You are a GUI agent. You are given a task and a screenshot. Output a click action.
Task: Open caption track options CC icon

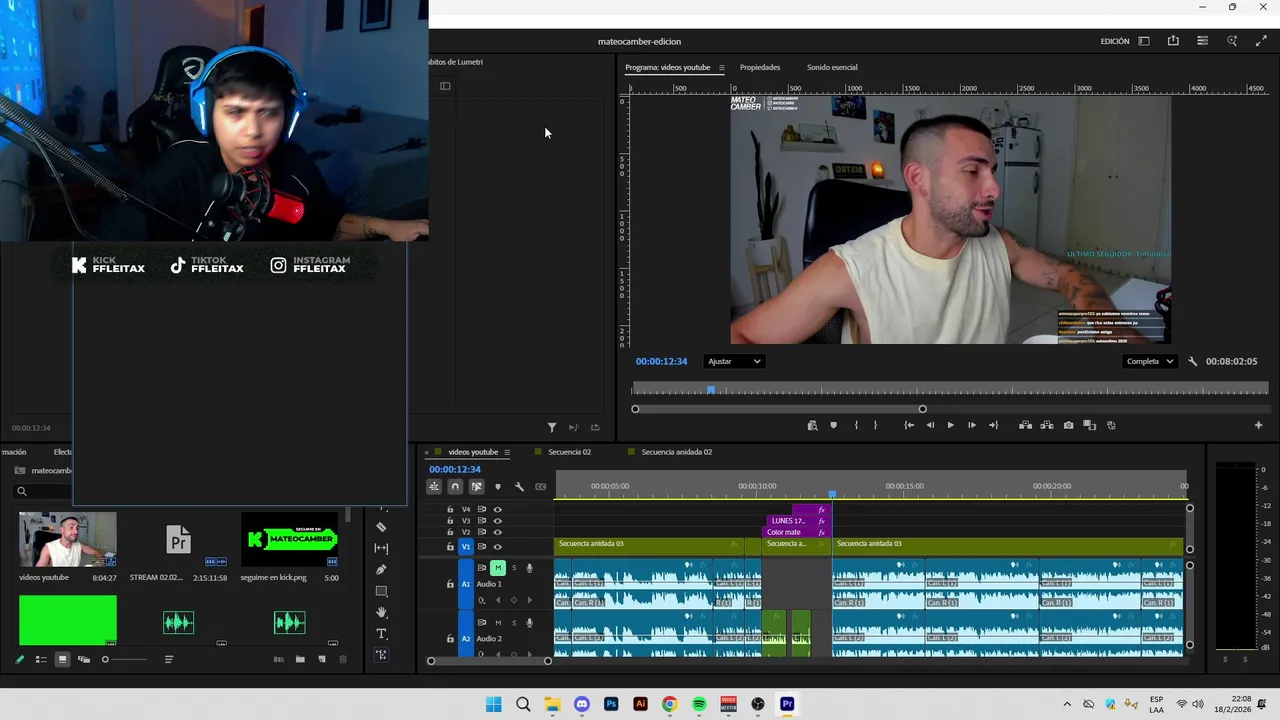[541, 487]
